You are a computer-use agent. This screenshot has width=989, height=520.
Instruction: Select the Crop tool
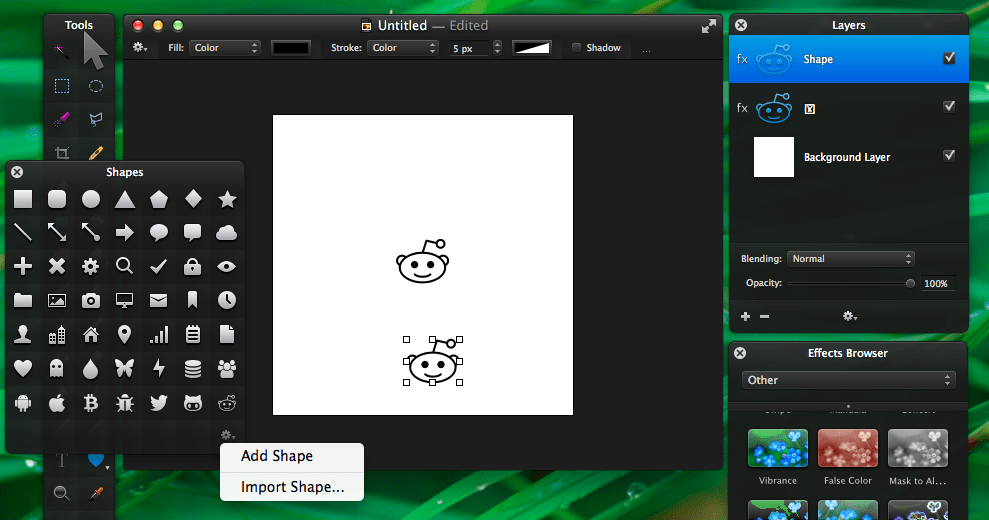(62, 153)
